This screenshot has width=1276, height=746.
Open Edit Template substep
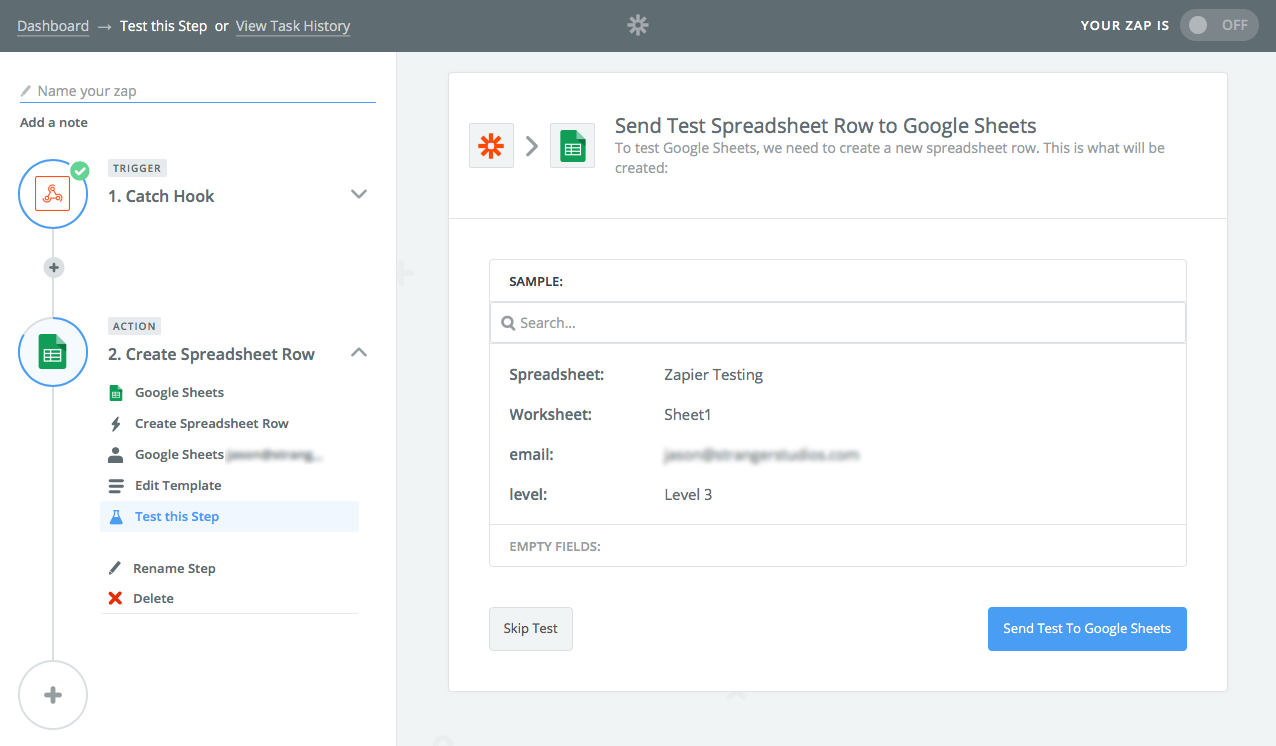click(178, 486)
